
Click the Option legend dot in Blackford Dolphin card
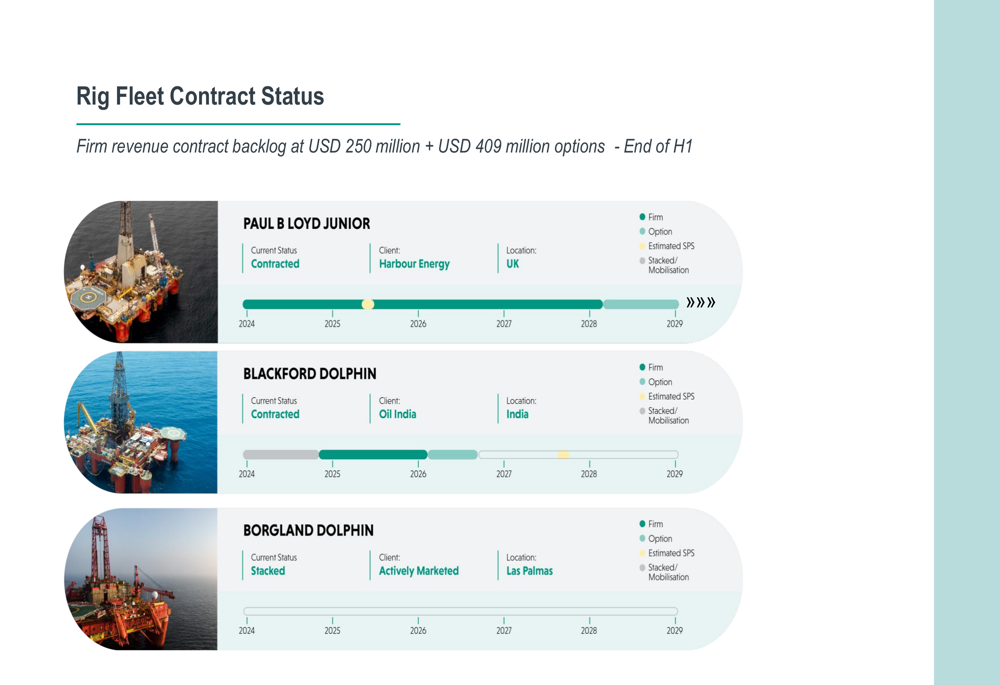642,381
